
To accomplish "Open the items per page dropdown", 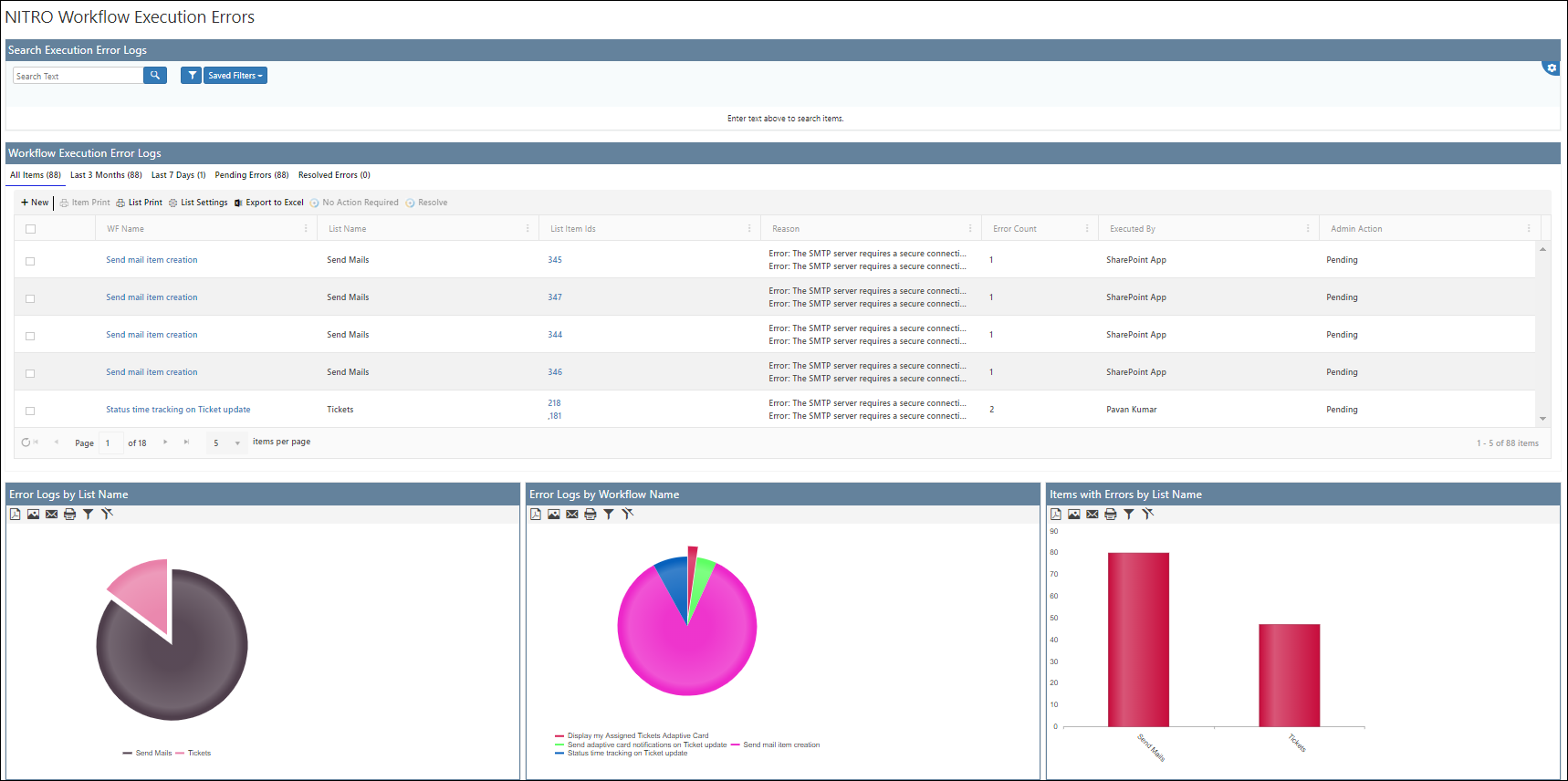I will click(x=227, y=443).
